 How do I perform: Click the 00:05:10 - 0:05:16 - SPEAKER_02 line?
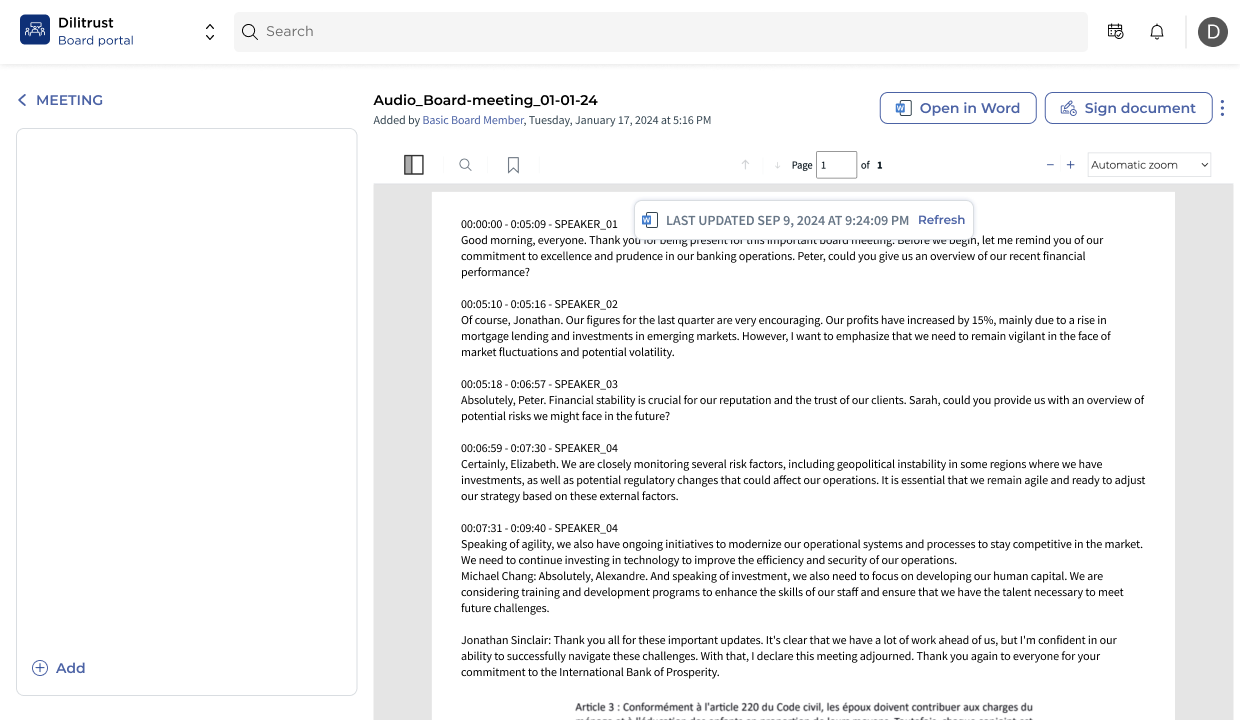pos(539,304)
